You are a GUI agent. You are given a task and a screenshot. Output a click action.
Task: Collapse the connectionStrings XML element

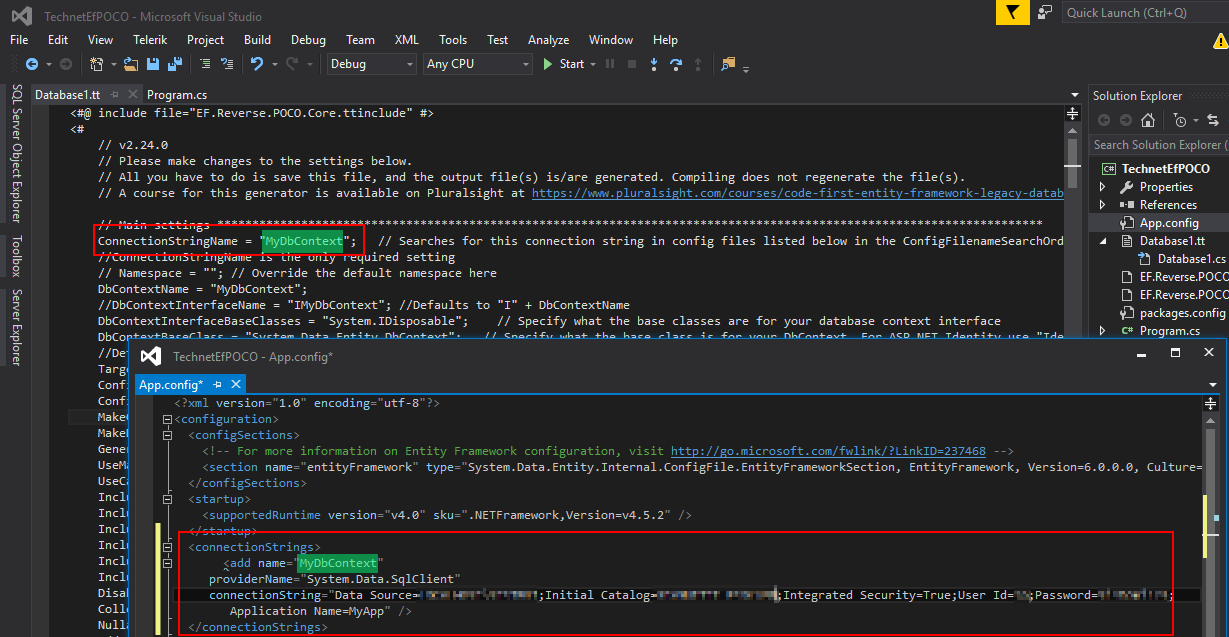click(166, 547)
